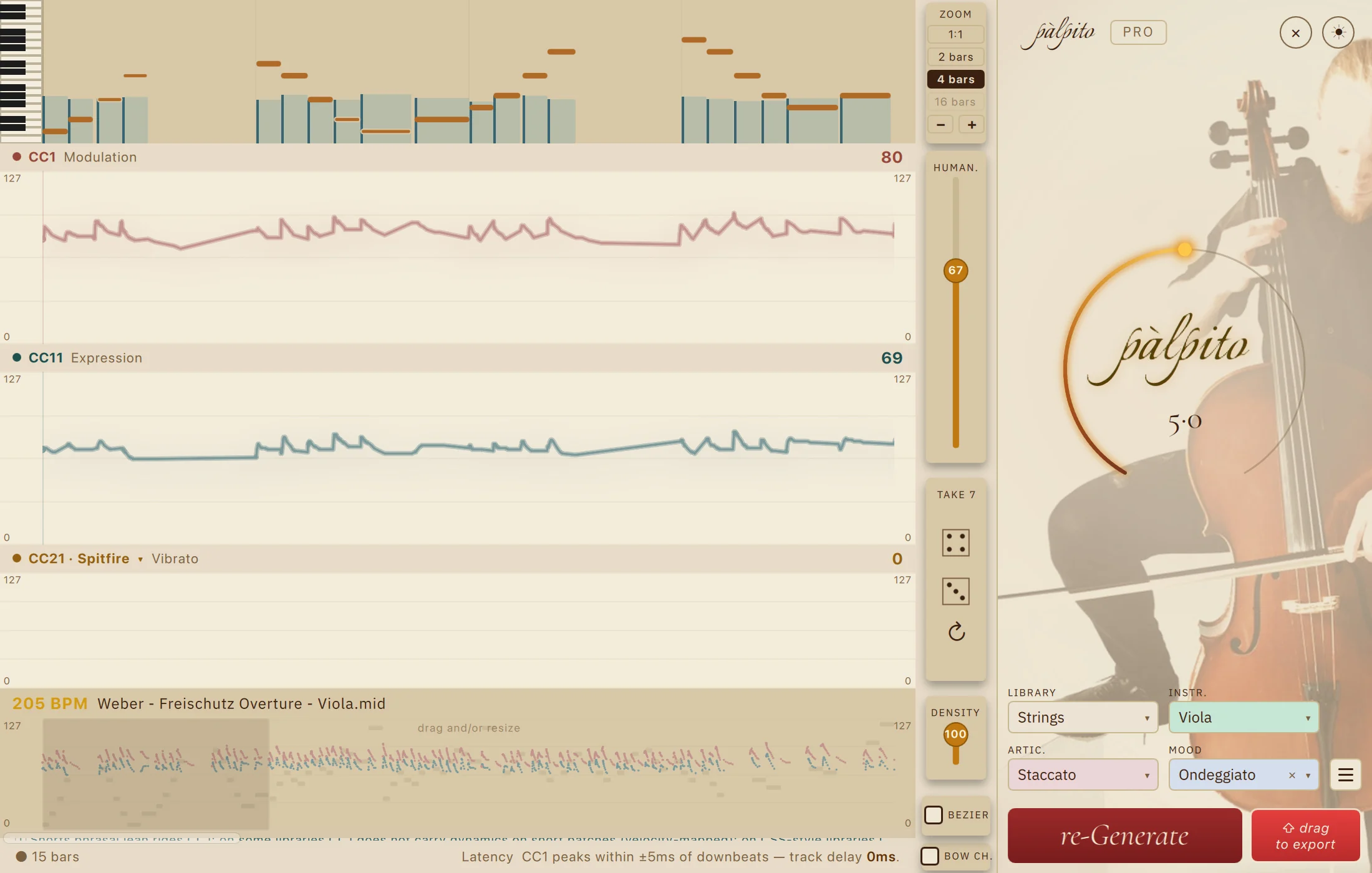The height and width of the screenshot is (873, 1372).
Task: Zoom in with the plus button
Action: tap(972, 125)
